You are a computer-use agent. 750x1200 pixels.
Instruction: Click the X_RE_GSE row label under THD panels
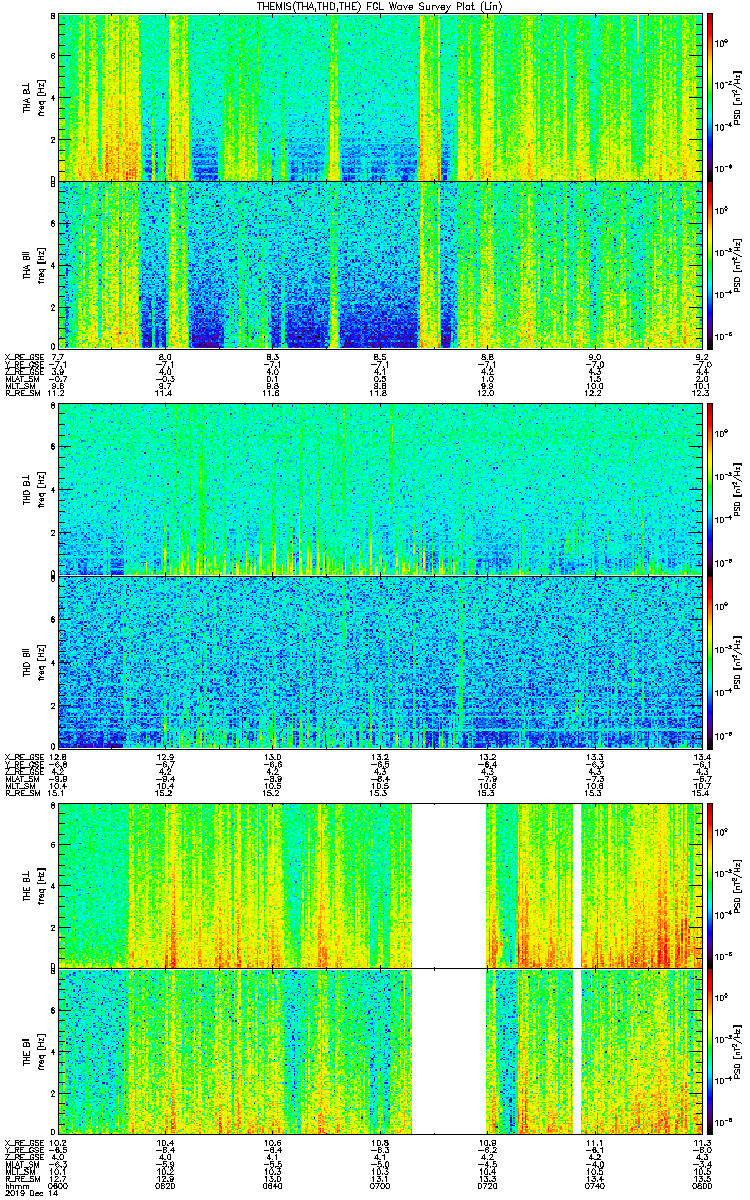pyautogui.click(x=22, y=757)
